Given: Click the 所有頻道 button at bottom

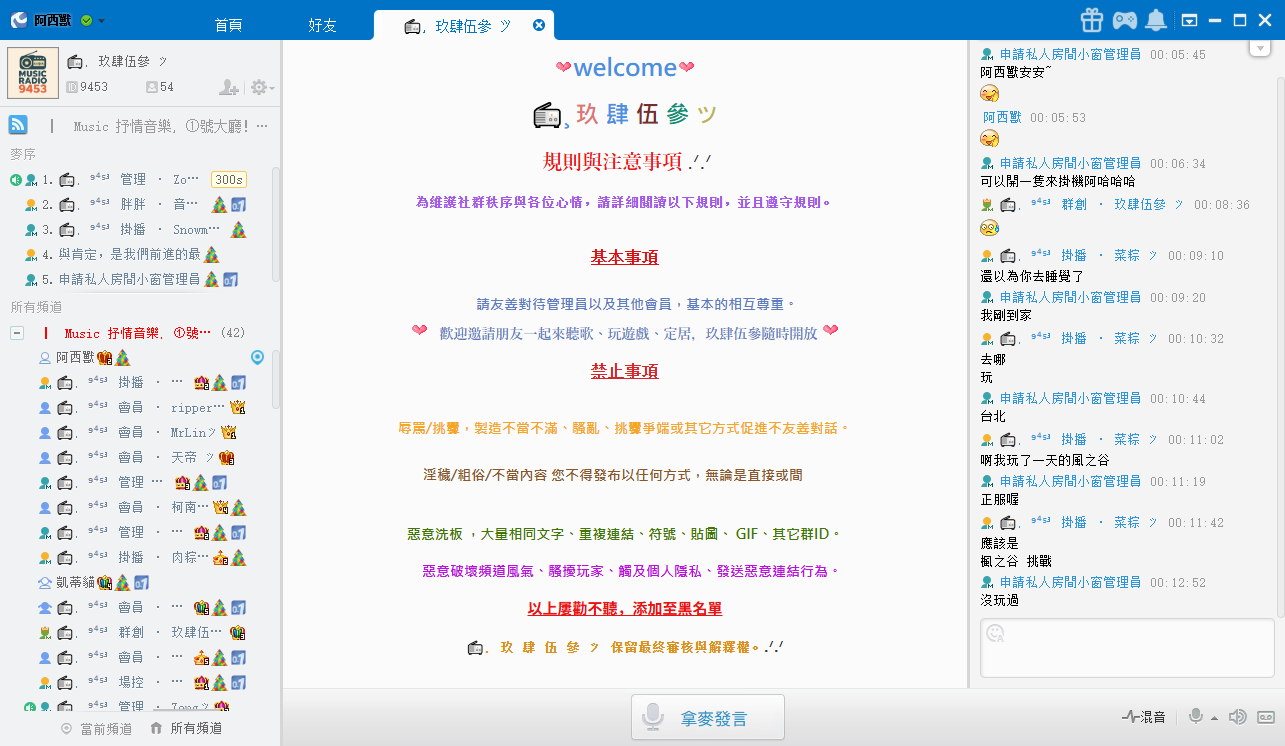Looking at the screenshot, I should (186, 729).
